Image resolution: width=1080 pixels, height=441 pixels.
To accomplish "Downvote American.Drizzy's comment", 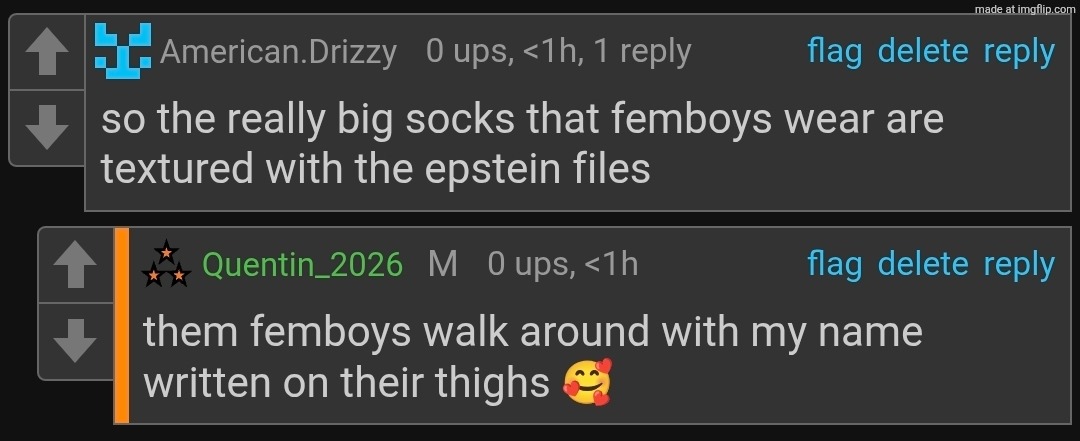I will 47,126.
